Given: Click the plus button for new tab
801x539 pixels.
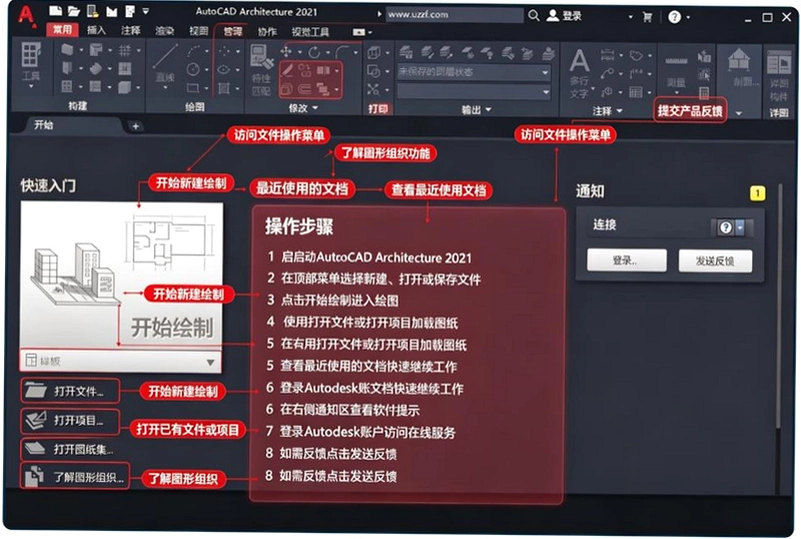Looking at the screenshot, I should pyautogui.click(x=135, y=126).
